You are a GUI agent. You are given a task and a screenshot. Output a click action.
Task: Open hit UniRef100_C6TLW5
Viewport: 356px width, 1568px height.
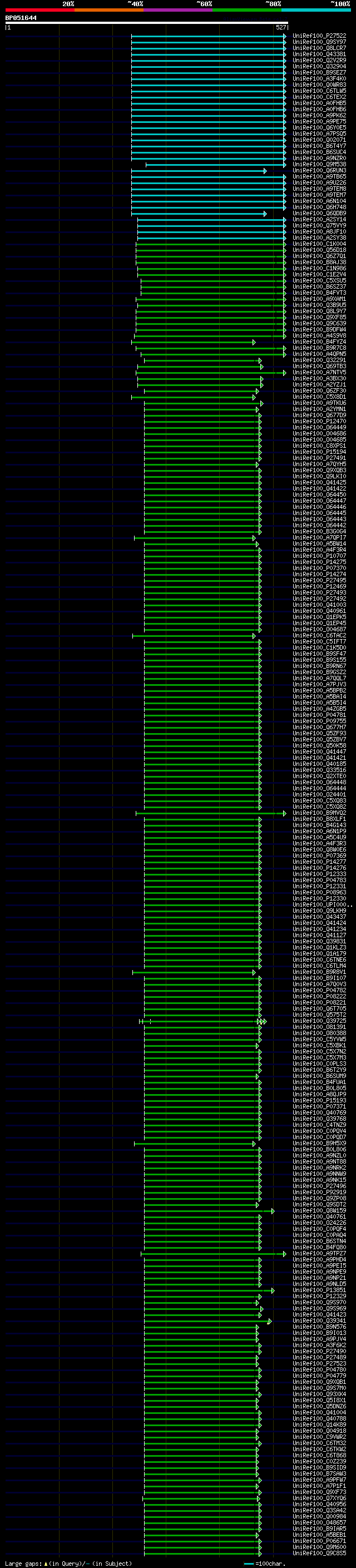(x=319, y=91)
